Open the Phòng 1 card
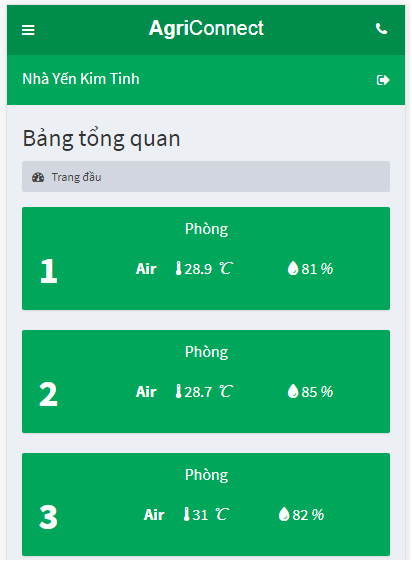This screenshot has width=412, height=565. pyautogui.click(x=207, y=260)
